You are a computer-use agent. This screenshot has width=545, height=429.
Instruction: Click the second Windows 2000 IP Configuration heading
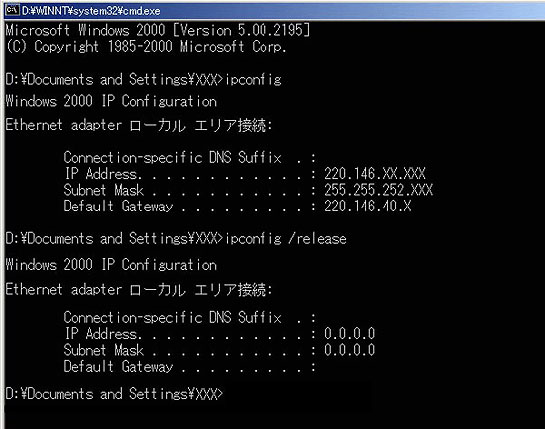pos(111,265)
